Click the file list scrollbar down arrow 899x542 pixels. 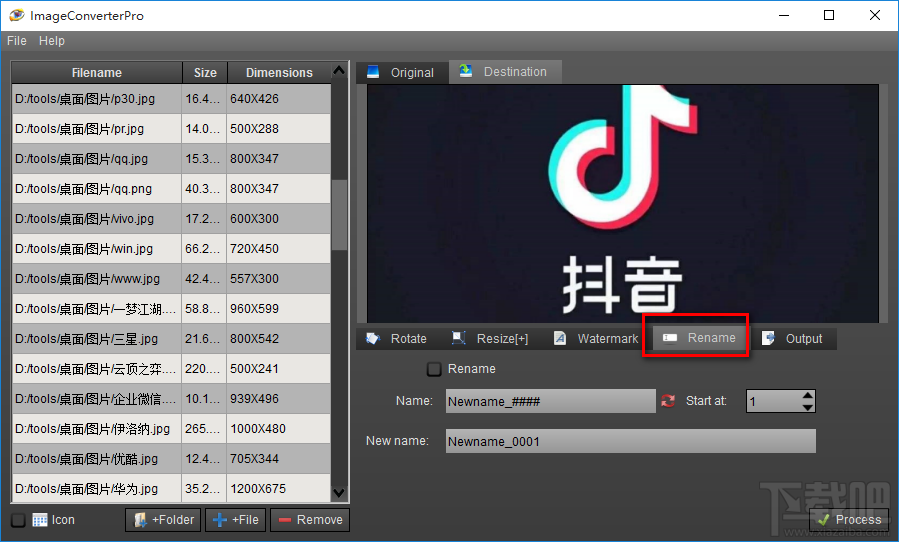339,493
